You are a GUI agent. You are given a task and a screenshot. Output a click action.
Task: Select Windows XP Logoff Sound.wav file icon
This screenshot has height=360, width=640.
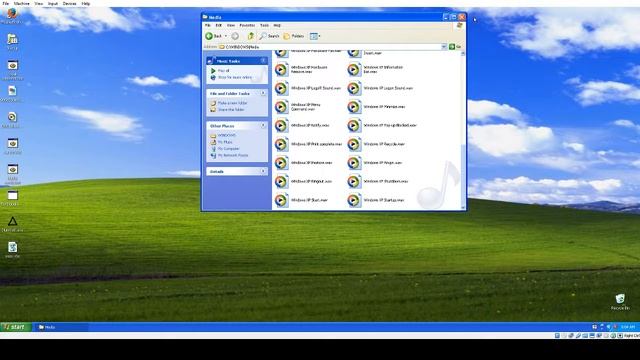pos(281,88)
